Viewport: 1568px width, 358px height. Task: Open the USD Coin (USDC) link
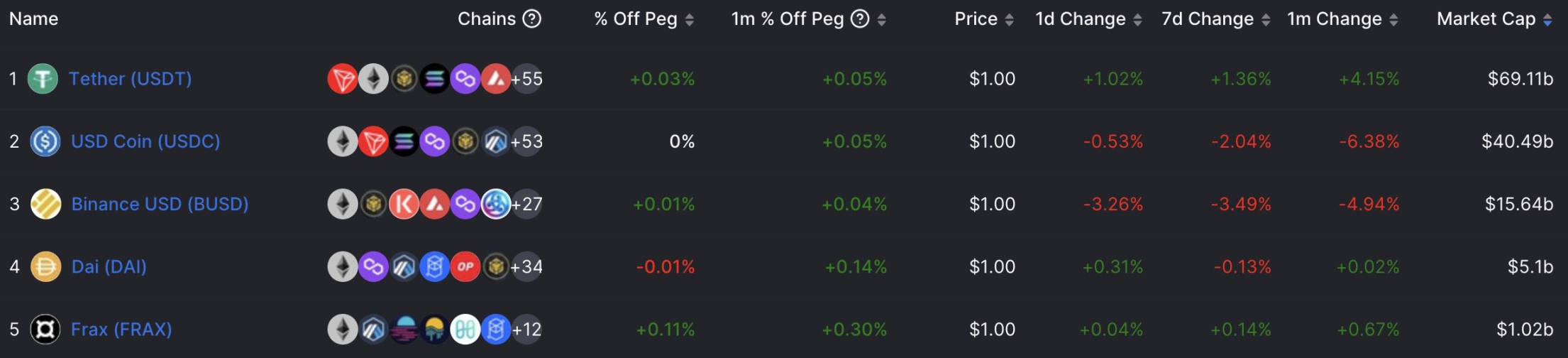click(145, 141)
